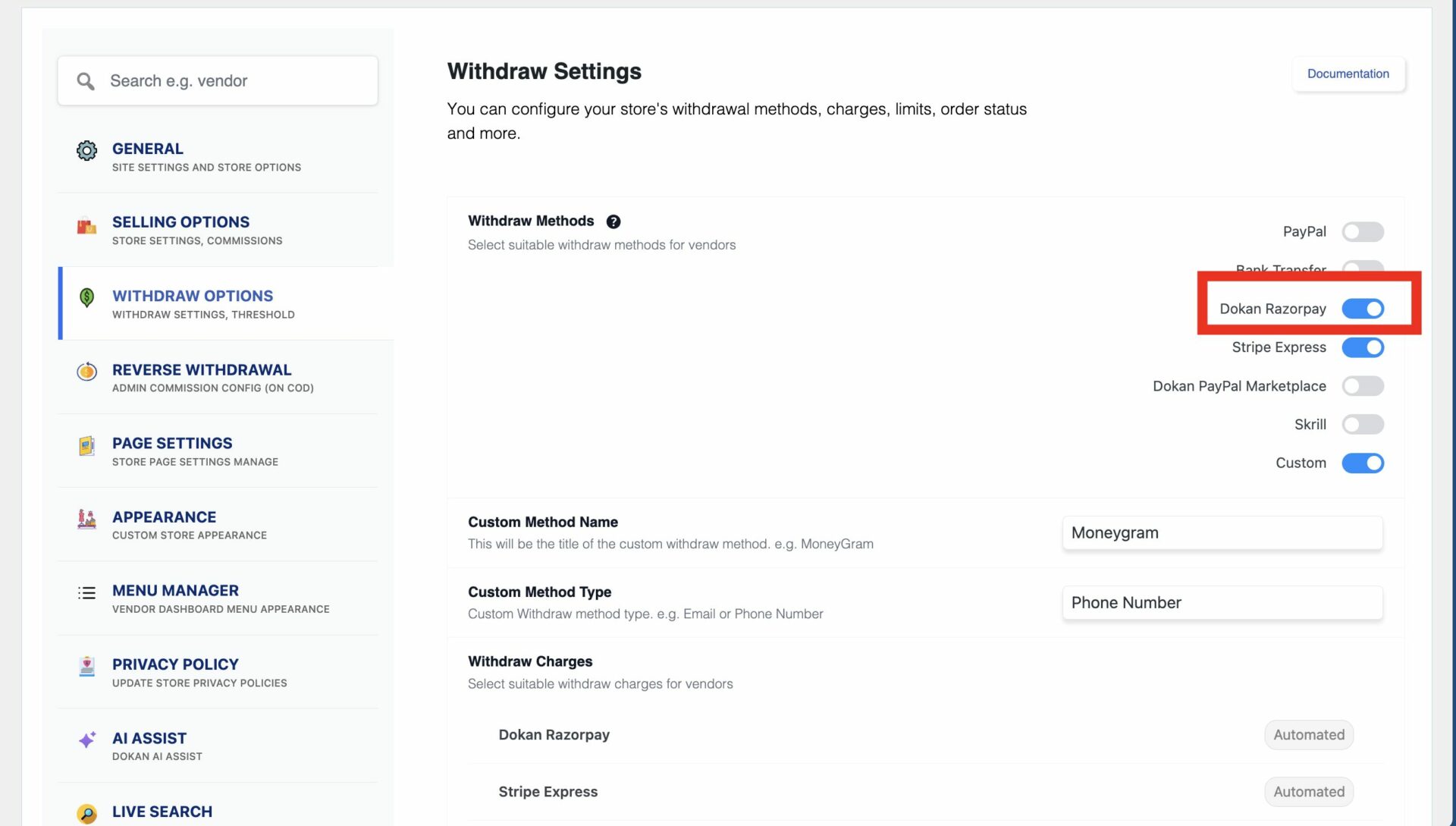The width and height of the screenshot is (1456, 826).
Task: Open the Documentation link
Action: (x=1348, y=74)
